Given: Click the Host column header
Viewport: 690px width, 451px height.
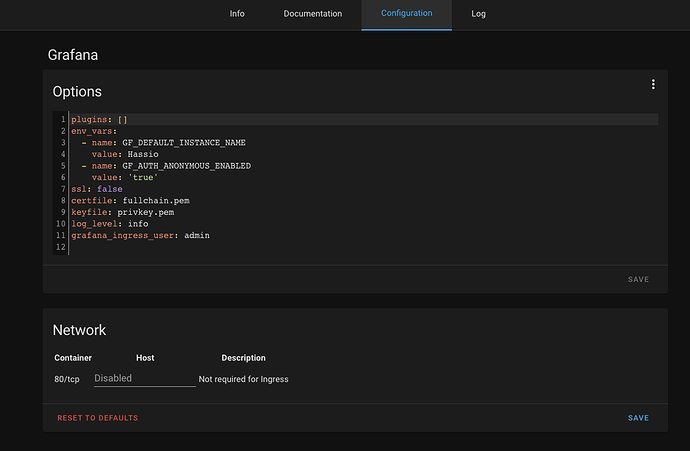Looking at the screenshot, I should tap(145, 358).
